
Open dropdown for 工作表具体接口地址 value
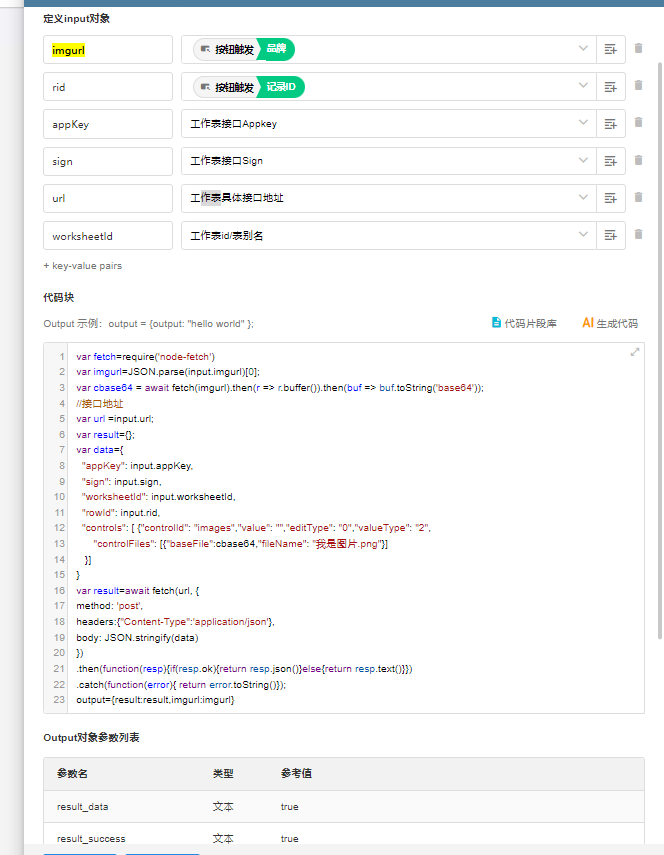tap(583, 198)
